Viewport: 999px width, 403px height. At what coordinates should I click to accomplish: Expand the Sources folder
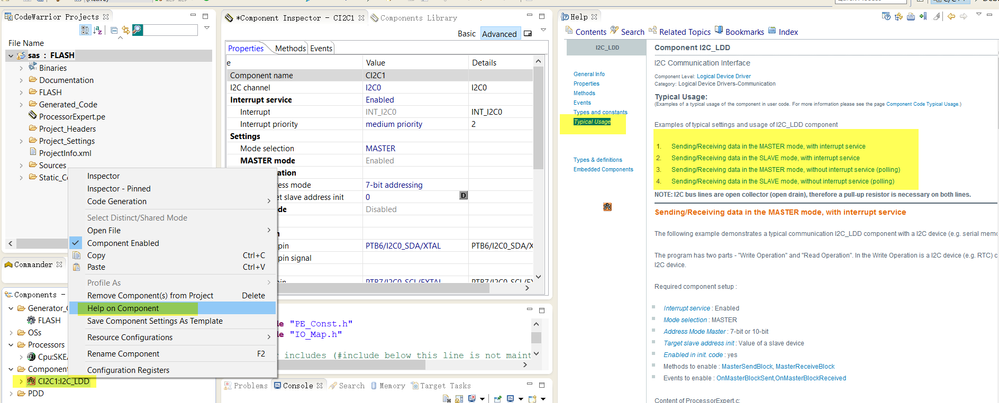(x=22, y=166)
